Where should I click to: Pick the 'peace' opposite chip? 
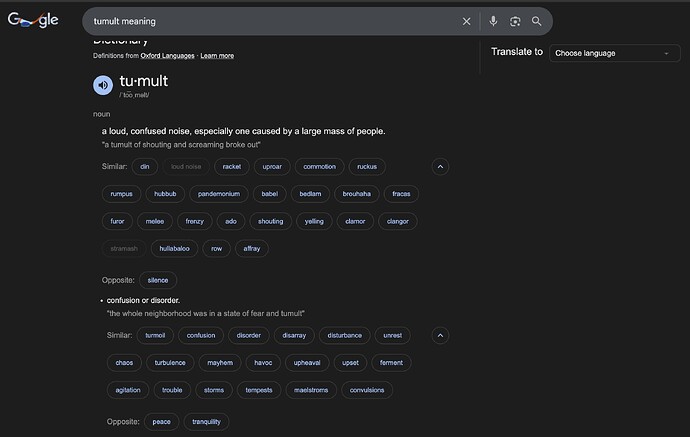pyautogui.click(x=161, y=422)
